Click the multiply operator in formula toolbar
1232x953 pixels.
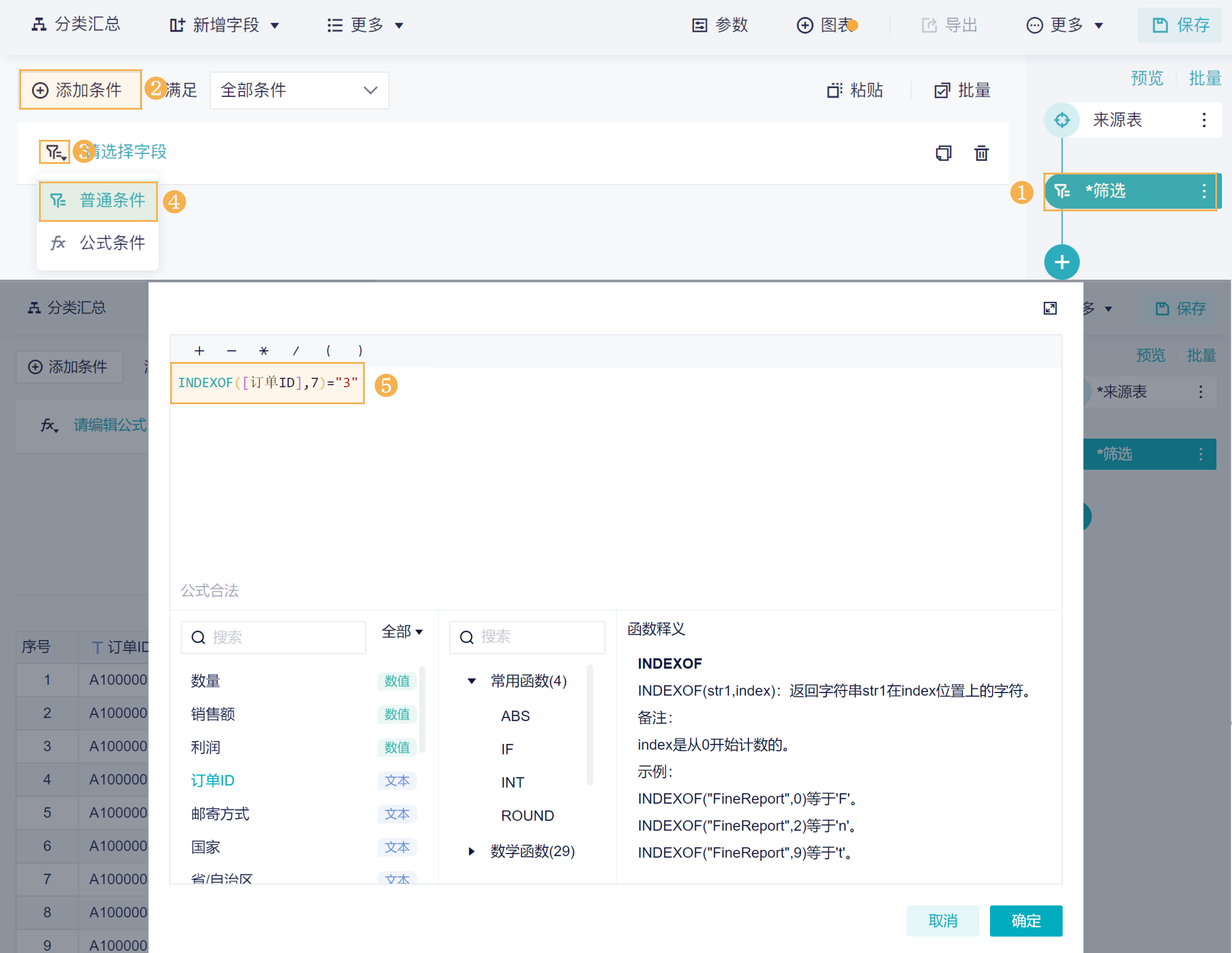pyautogui.click(x=263, y=351)
